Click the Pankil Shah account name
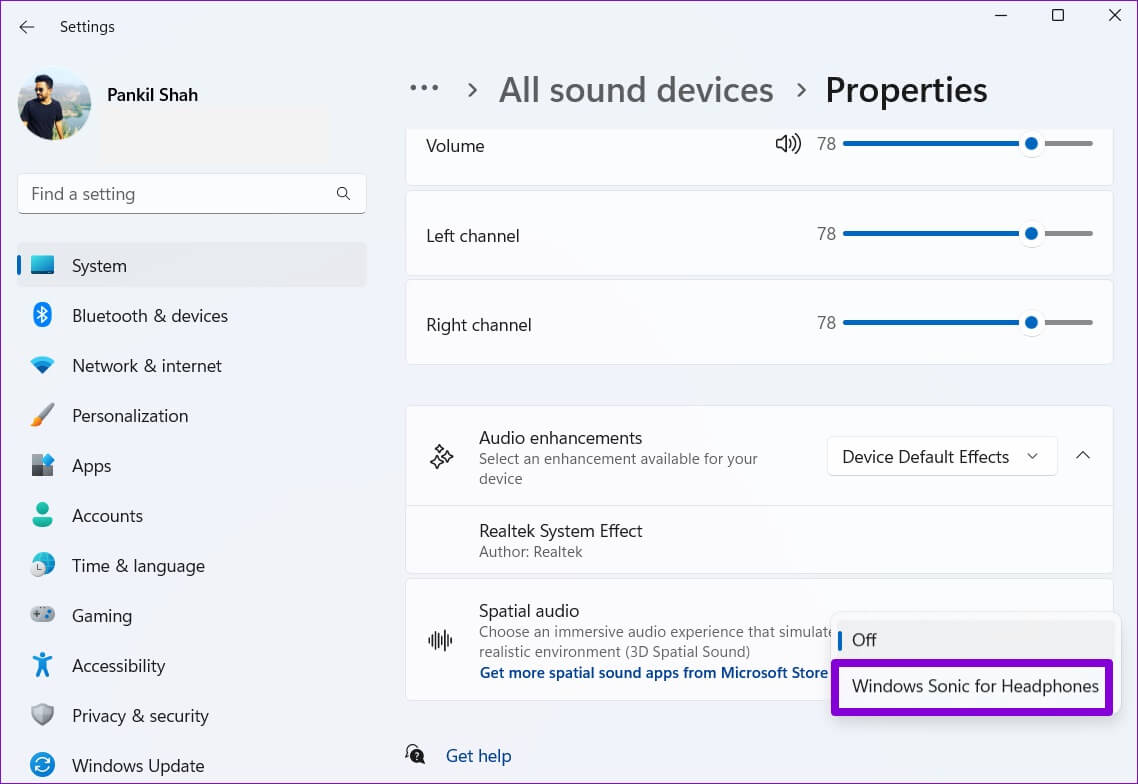This screenshot has height=784, width=1138. 152,95
